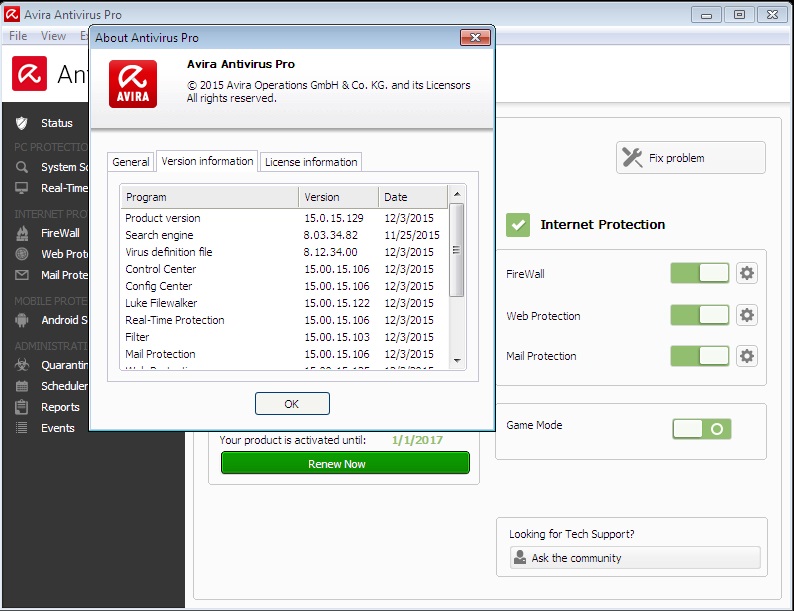This screenshot has width=794, height=611.
Task: Click the Quarantine biohazard icon
Action: [22, 364]
